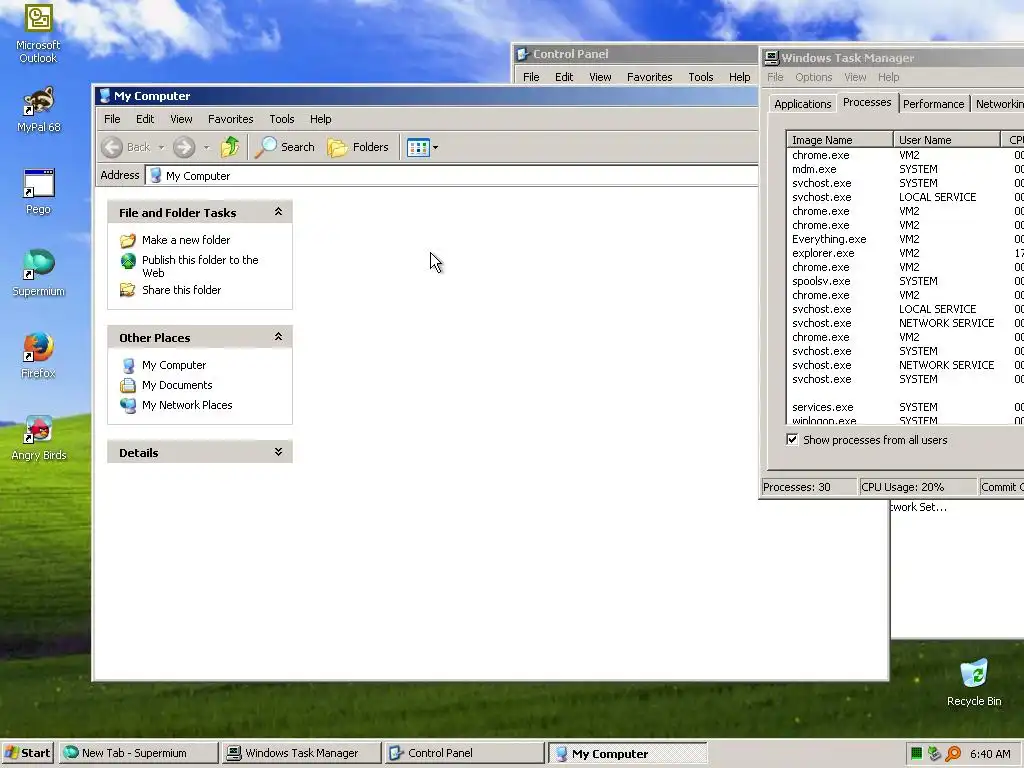Click the Start button
Viewport: 1024px width, 768px height.
click(x=28, y=753)
